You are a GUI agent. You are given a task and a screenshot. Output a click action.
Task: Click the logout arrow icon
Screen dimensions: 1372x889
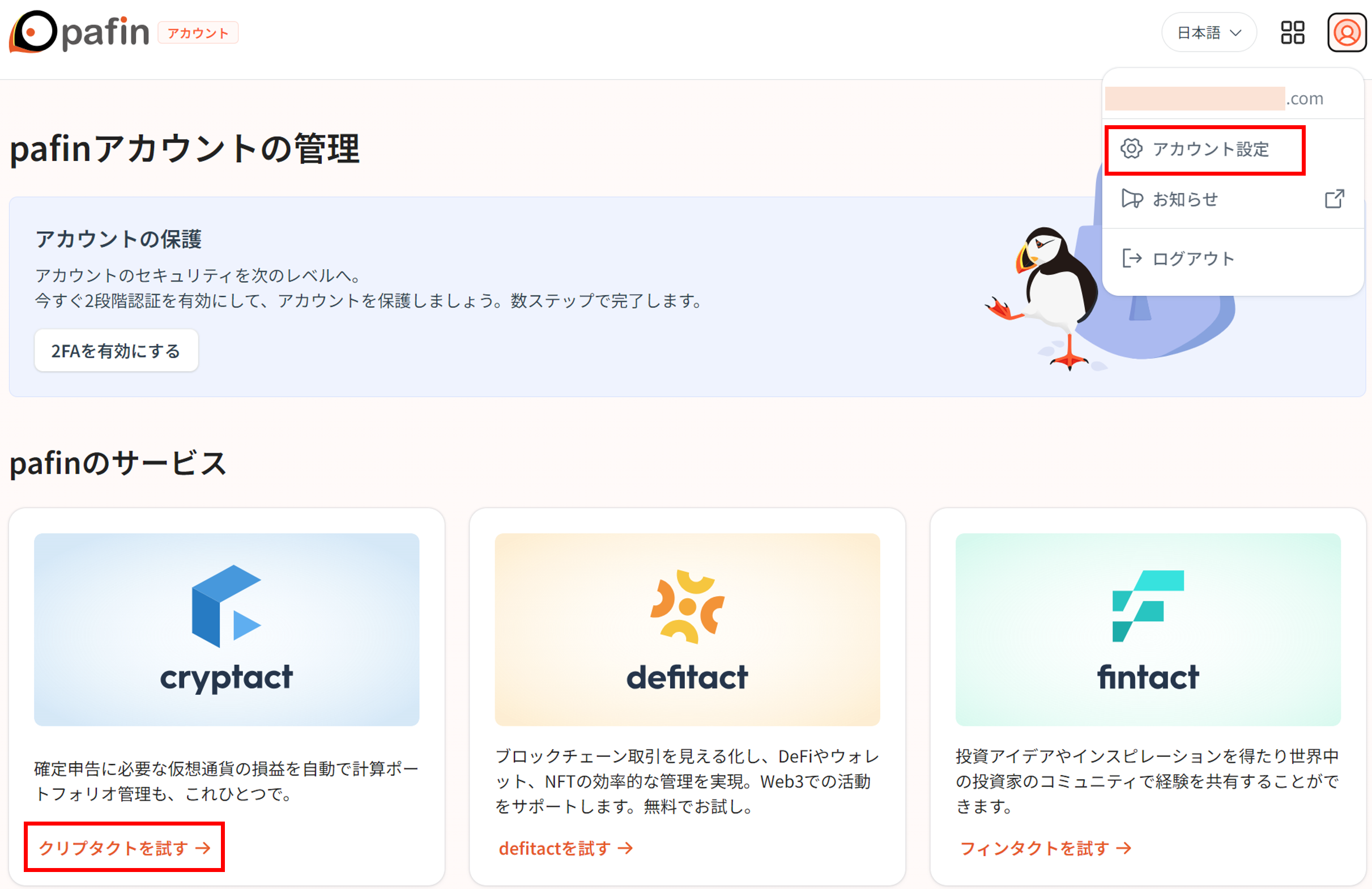point(1132,258)
